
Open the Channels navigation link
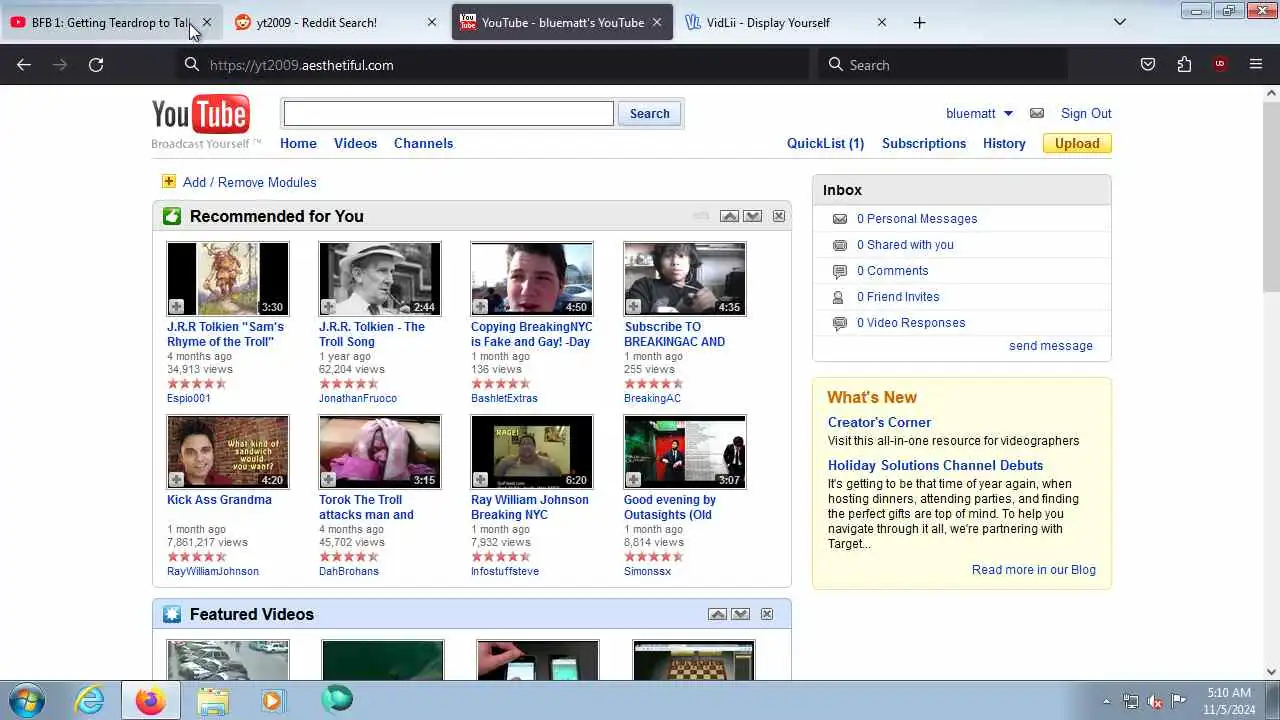point(423,143)
